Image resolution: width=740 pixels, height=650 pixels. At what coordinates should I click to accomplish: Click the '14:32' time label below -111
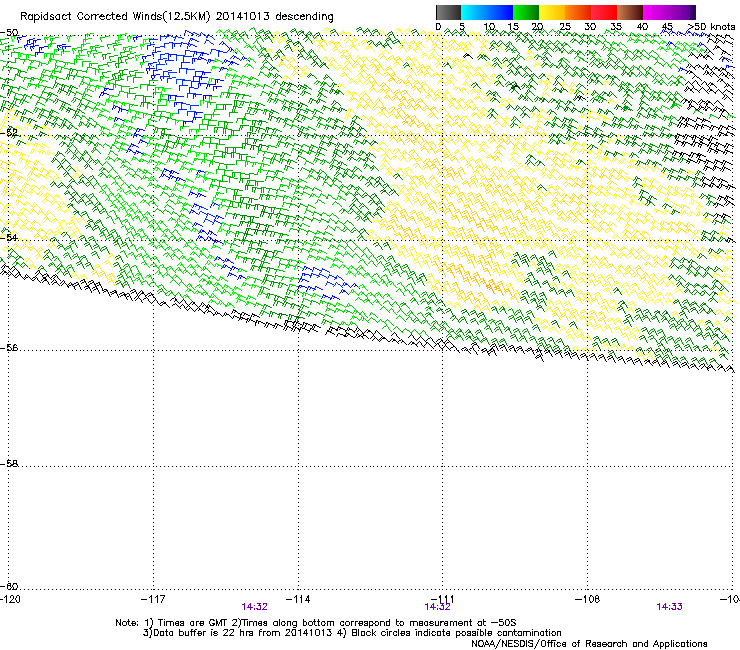click(437, 607)
